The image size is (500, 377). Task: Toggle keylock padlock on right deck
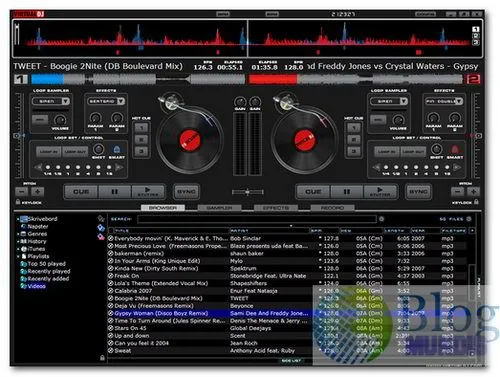tap(476, 202)
